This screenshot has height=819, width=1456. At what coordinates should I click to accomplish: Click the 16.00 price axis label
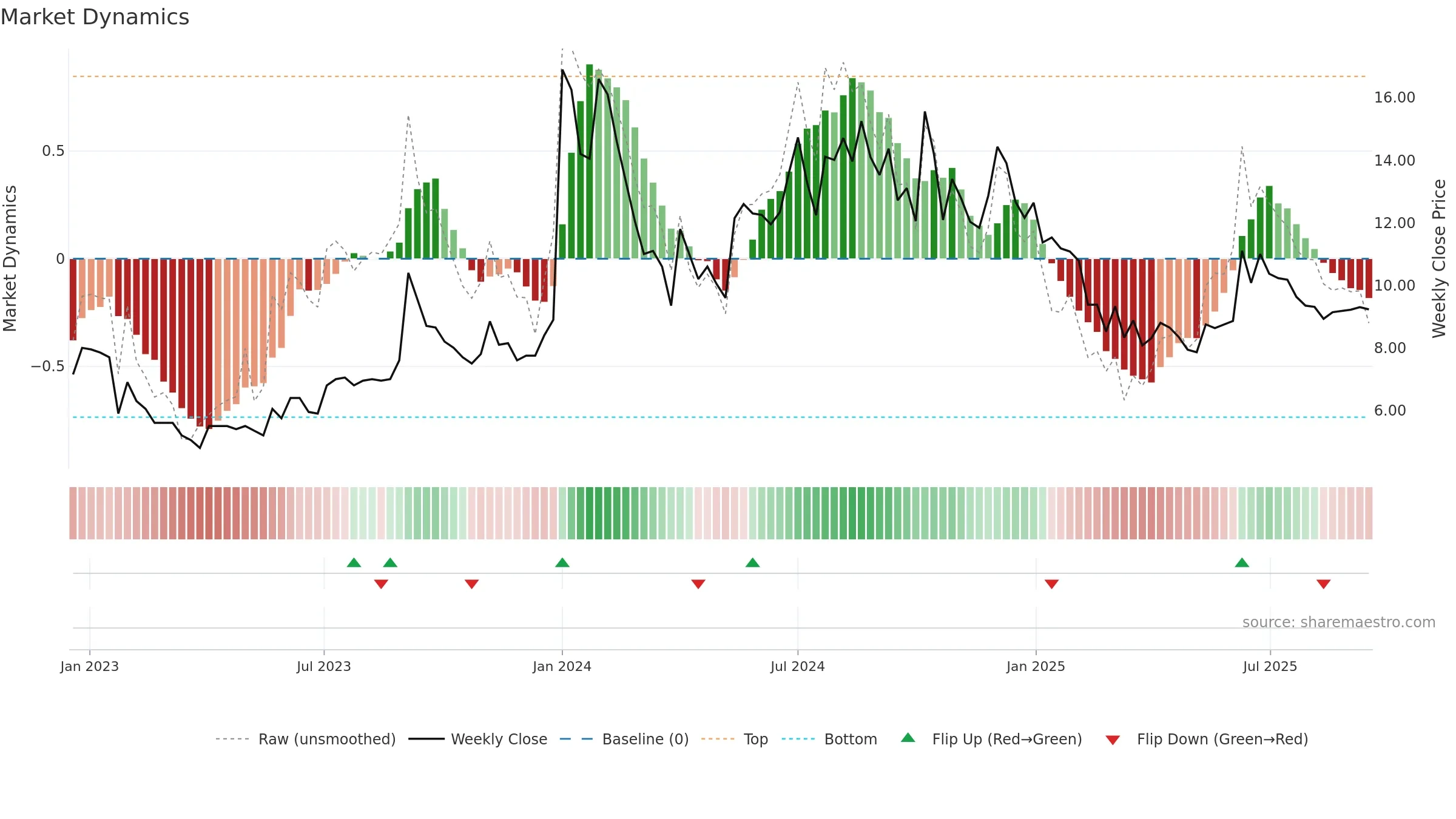(x=1395, y=98)
